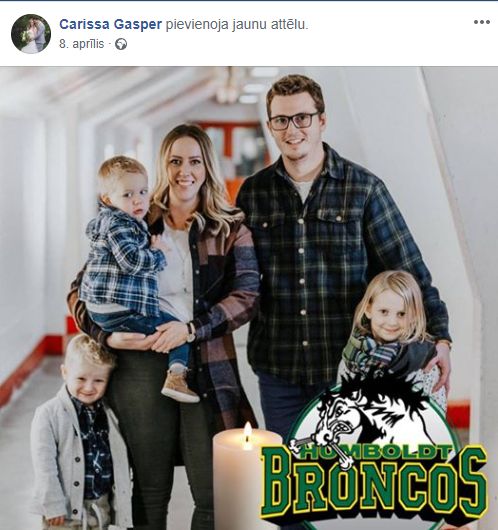Click the orange door in hallway background
Image resolution: width=498 pixels, height=530 pixels.
click(235, 189)
